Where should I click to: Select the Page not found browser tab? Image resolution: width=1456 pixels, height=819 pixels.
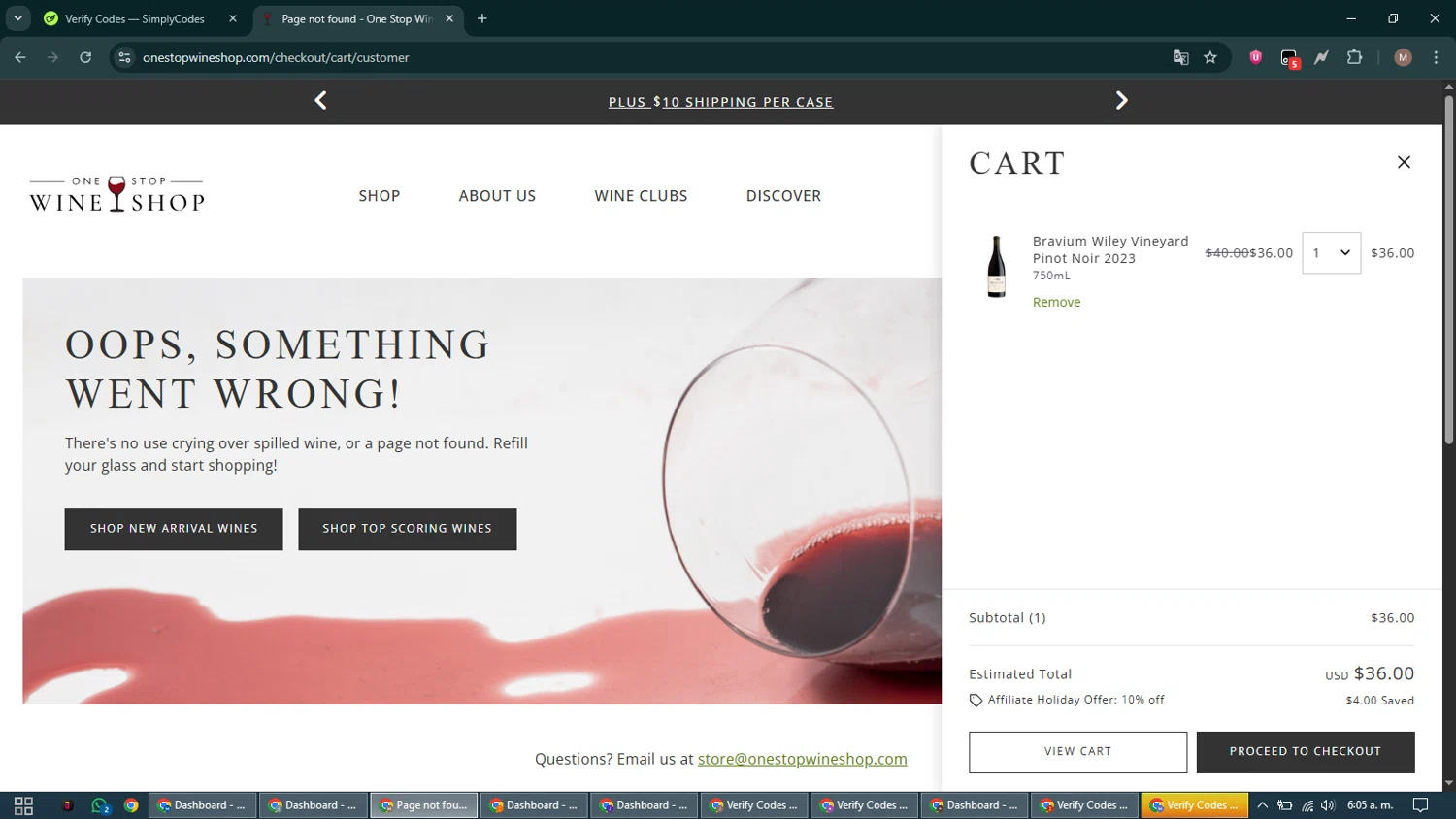[357, 18]
